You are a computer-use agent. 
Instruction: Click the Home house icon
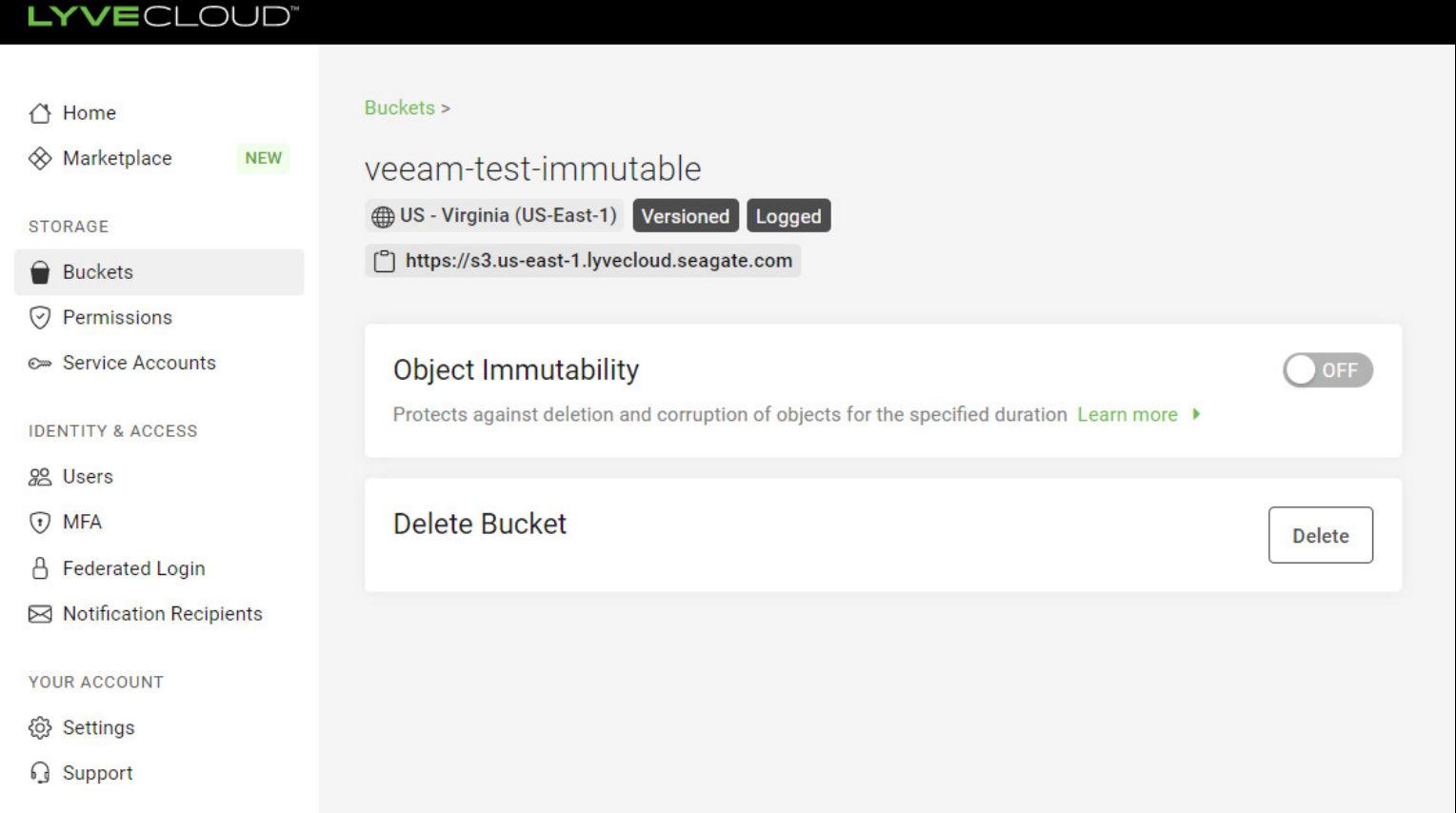pyautogui.click(x=40, y=113)
